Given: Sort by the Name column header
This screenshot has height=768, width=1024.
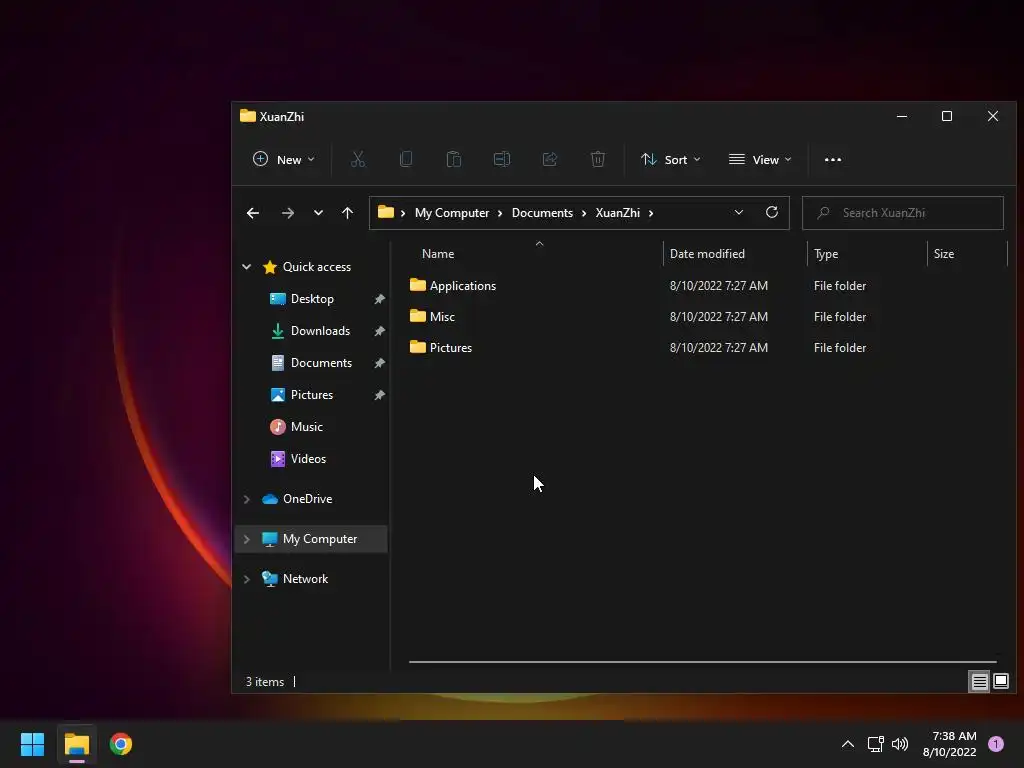Looking at the screenshot, I should coord(438,254).
